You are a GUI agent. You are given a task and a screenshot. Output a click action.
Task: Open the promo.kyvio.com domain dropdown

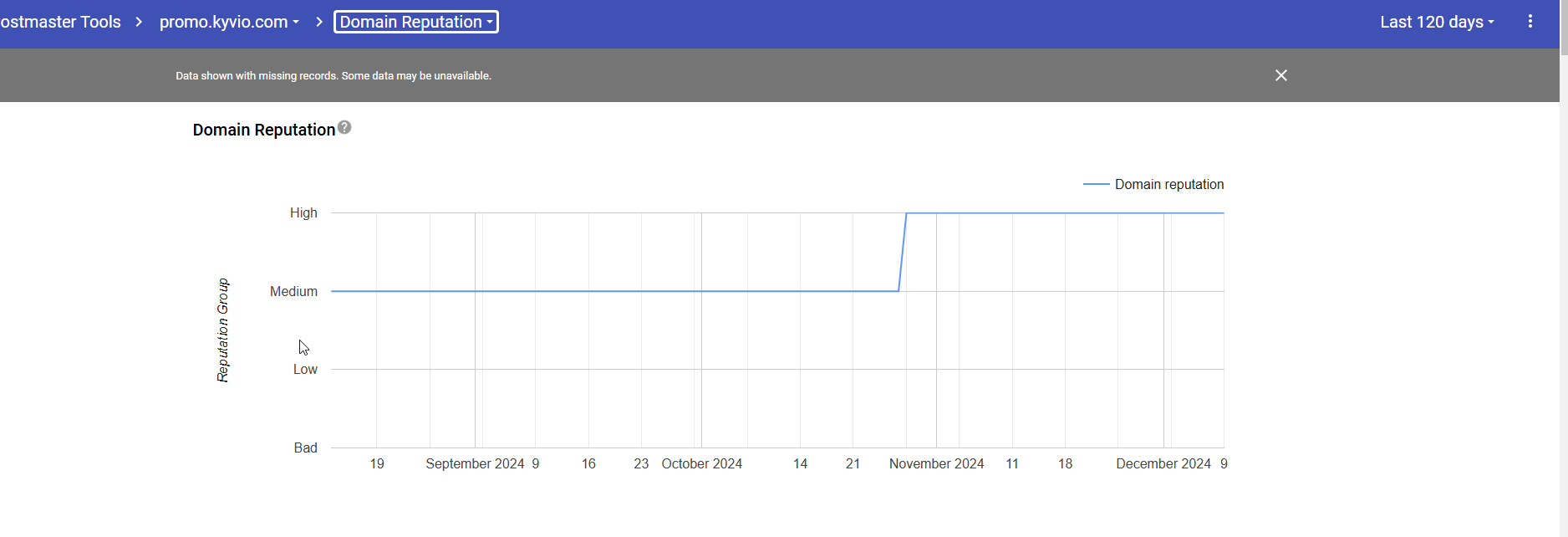229,22
